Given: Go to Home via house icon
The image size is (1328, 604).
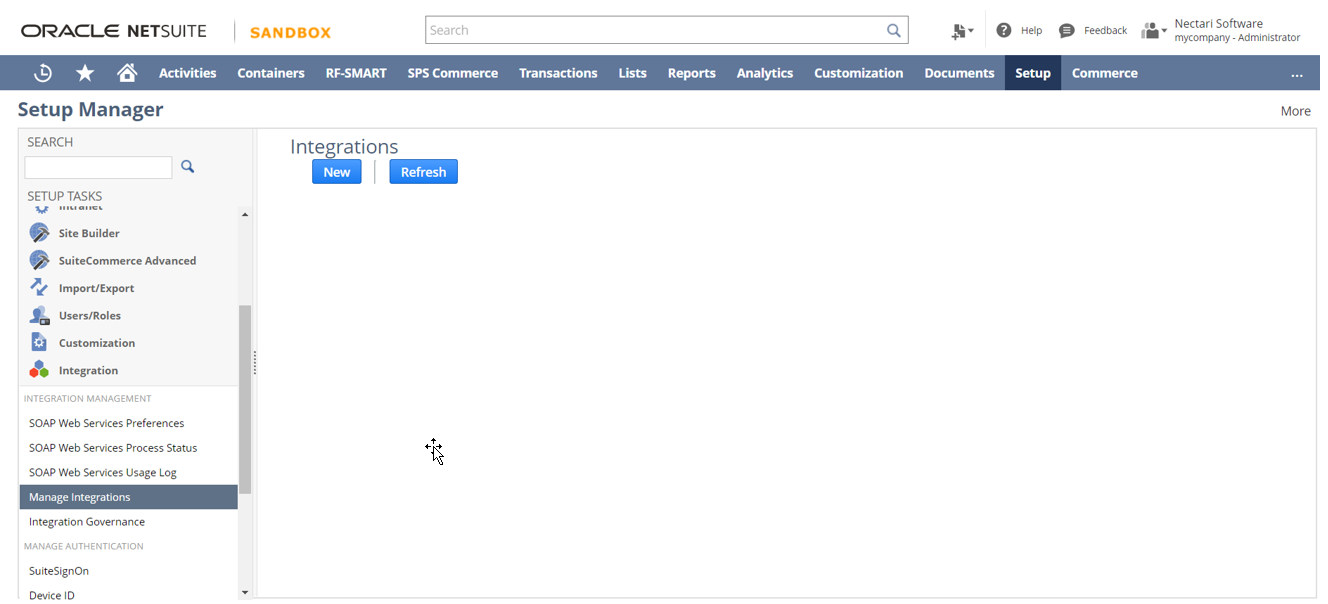Looking at the screenshot, I should 127,73.
